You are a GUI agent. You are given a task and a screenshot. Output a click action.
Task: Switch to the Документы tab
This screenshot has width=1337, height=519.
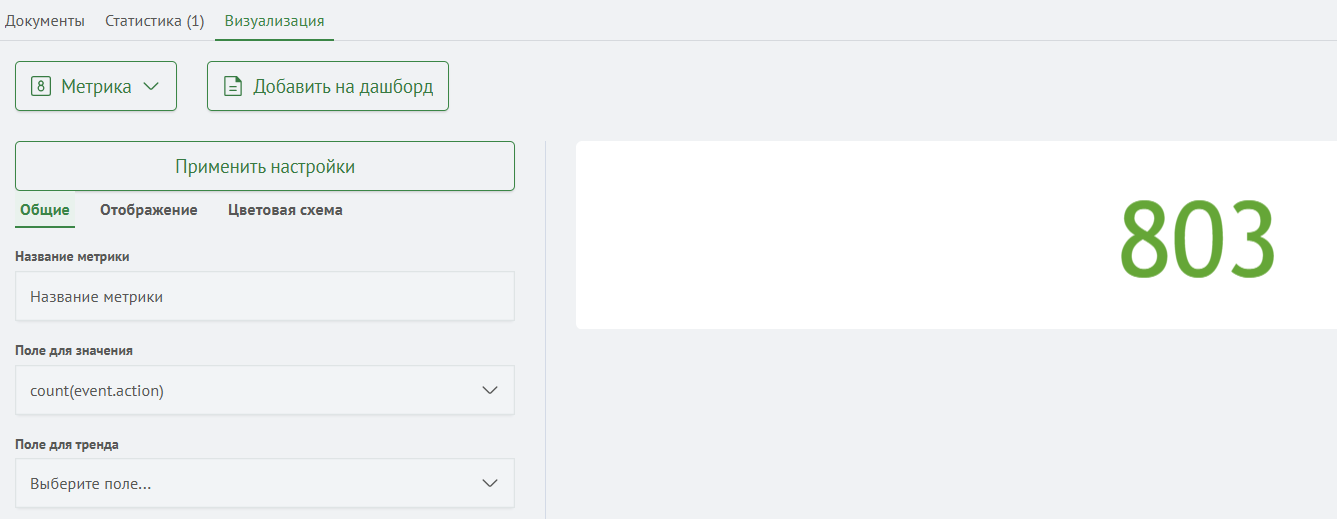pyautogui.click(x=45, y=21)
